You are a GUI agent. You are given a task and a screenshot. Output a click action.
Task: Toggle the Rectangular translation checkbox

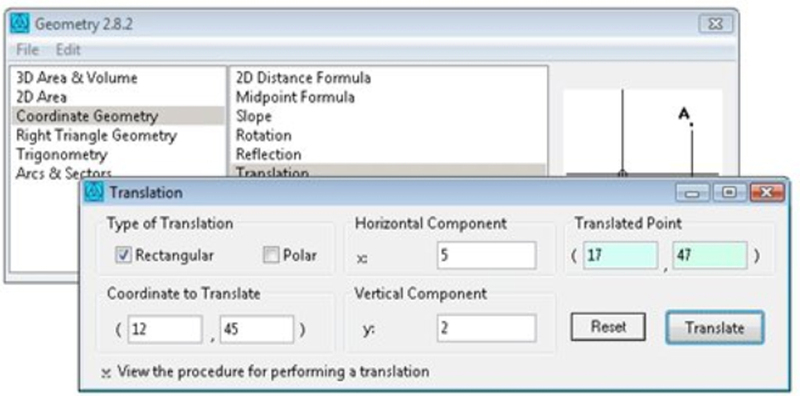coord(123,255)
